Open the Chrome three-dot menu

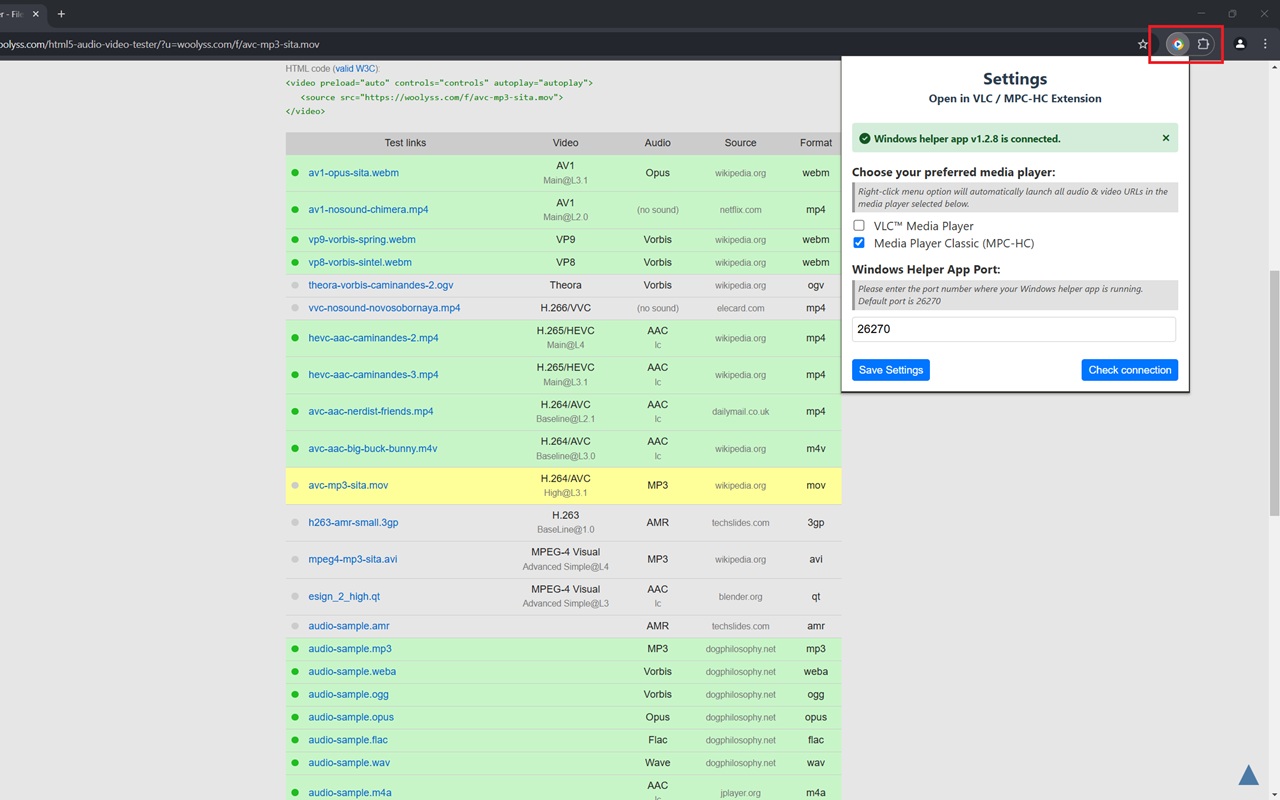(x=1265, y=44)
